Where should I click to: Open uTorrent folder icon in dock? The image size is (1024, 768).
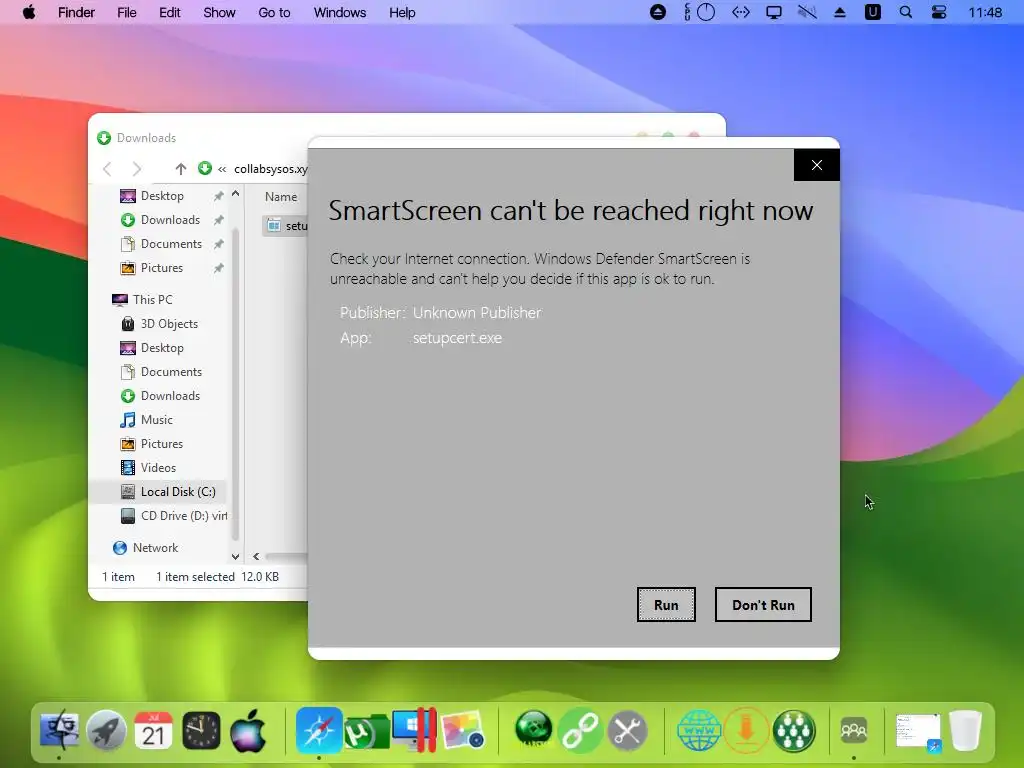pyautogui.click(x=366, y=730)
